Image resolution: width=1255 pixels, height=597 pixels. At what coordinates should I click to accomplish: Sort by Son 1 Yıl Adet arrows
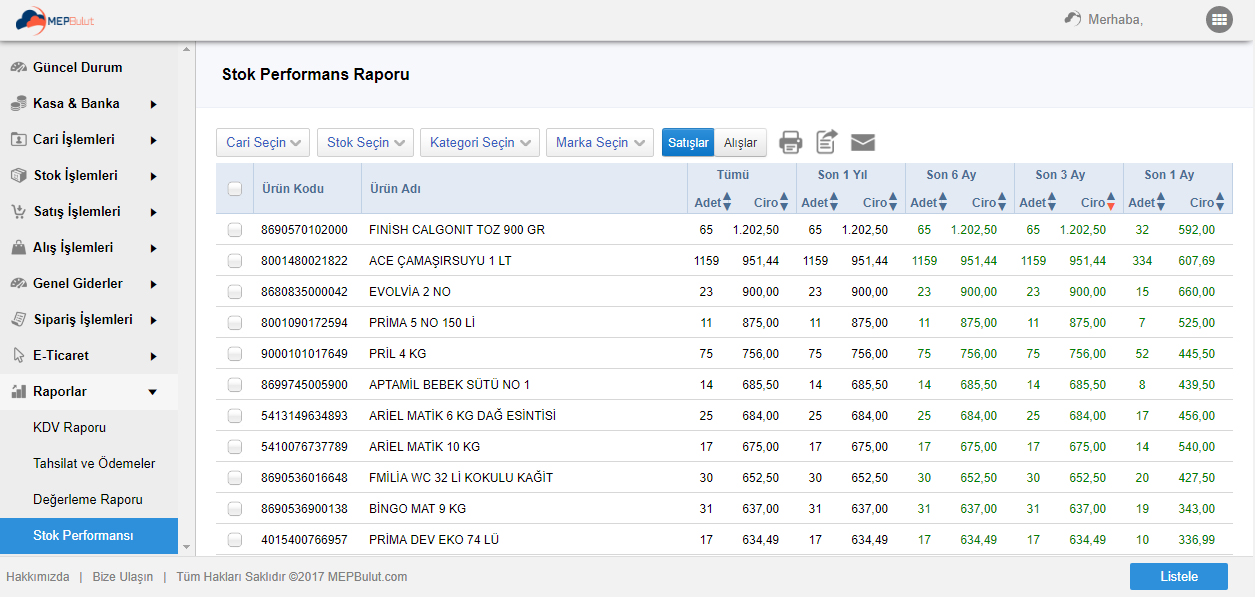834,202
